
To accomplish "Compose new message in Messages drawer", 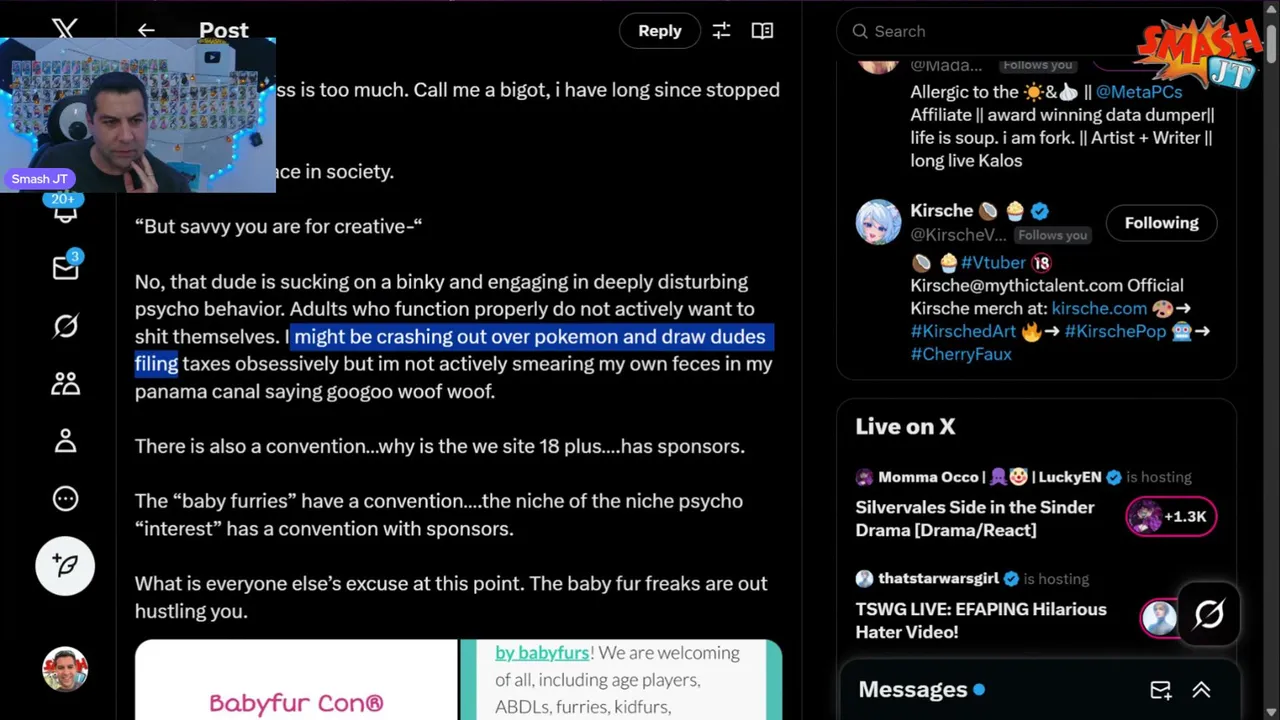I will click(1160, 690).
